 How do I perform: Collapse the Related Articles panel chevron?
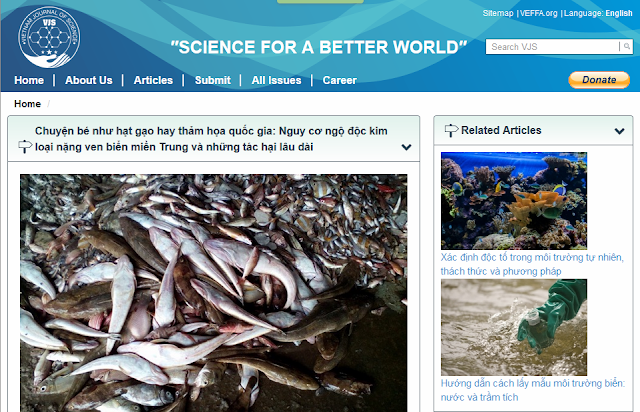620,131
